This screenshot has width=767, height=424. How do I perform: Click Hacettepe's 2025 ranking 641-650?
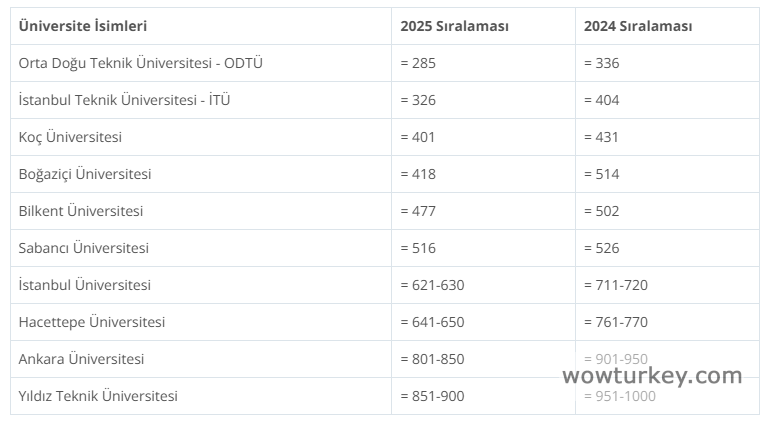[x=432, y=322]
